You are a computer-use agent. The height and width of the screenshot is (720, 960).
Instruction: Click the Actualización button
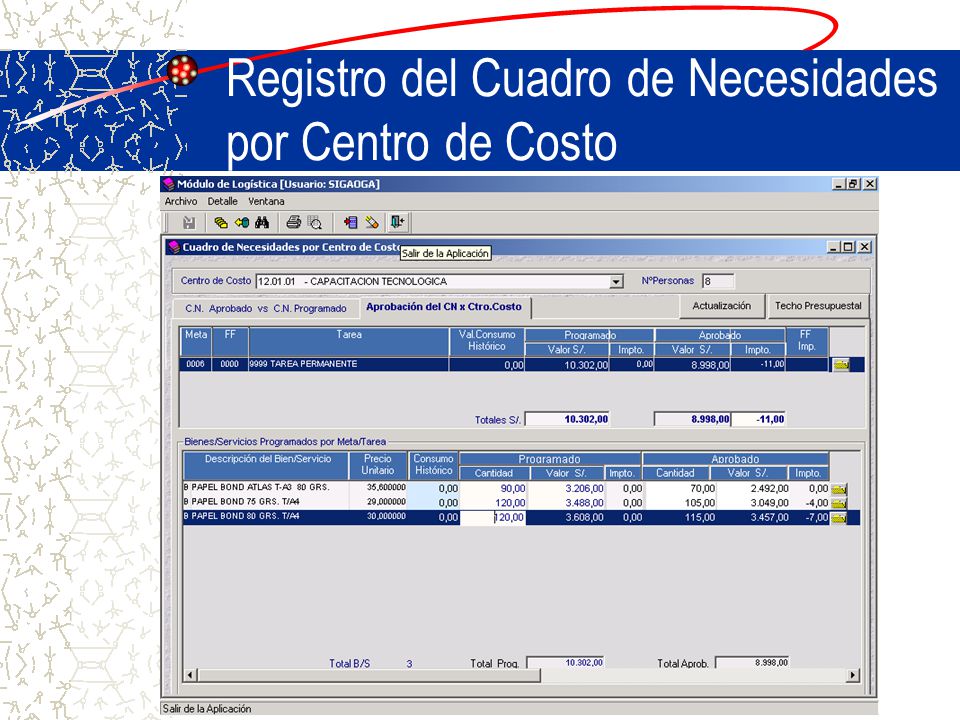[721, 306]
